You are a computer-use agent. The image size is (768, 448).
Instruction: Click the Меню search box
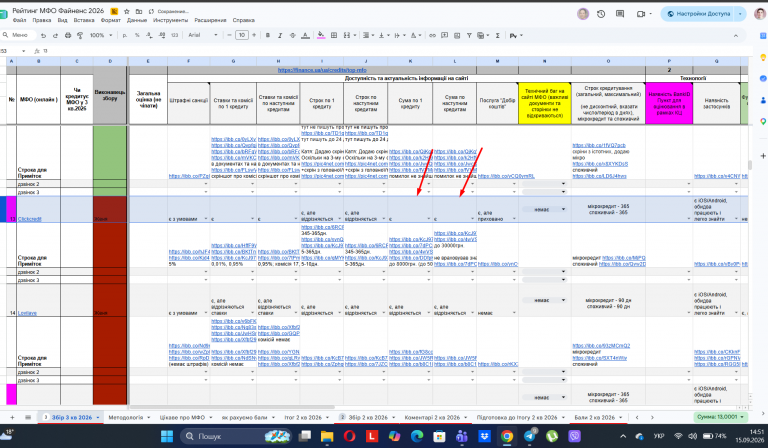click(x=20, y=35)
